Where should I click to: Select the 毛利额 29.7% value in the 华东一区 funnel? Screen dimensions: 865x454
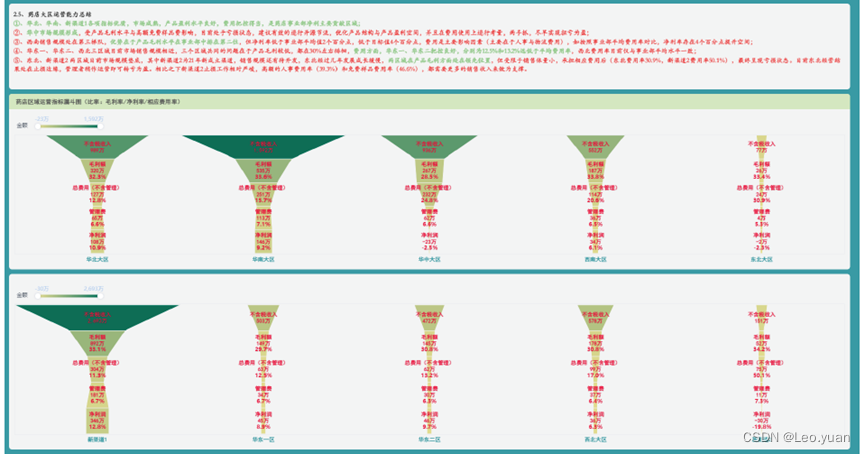(263, 349)
